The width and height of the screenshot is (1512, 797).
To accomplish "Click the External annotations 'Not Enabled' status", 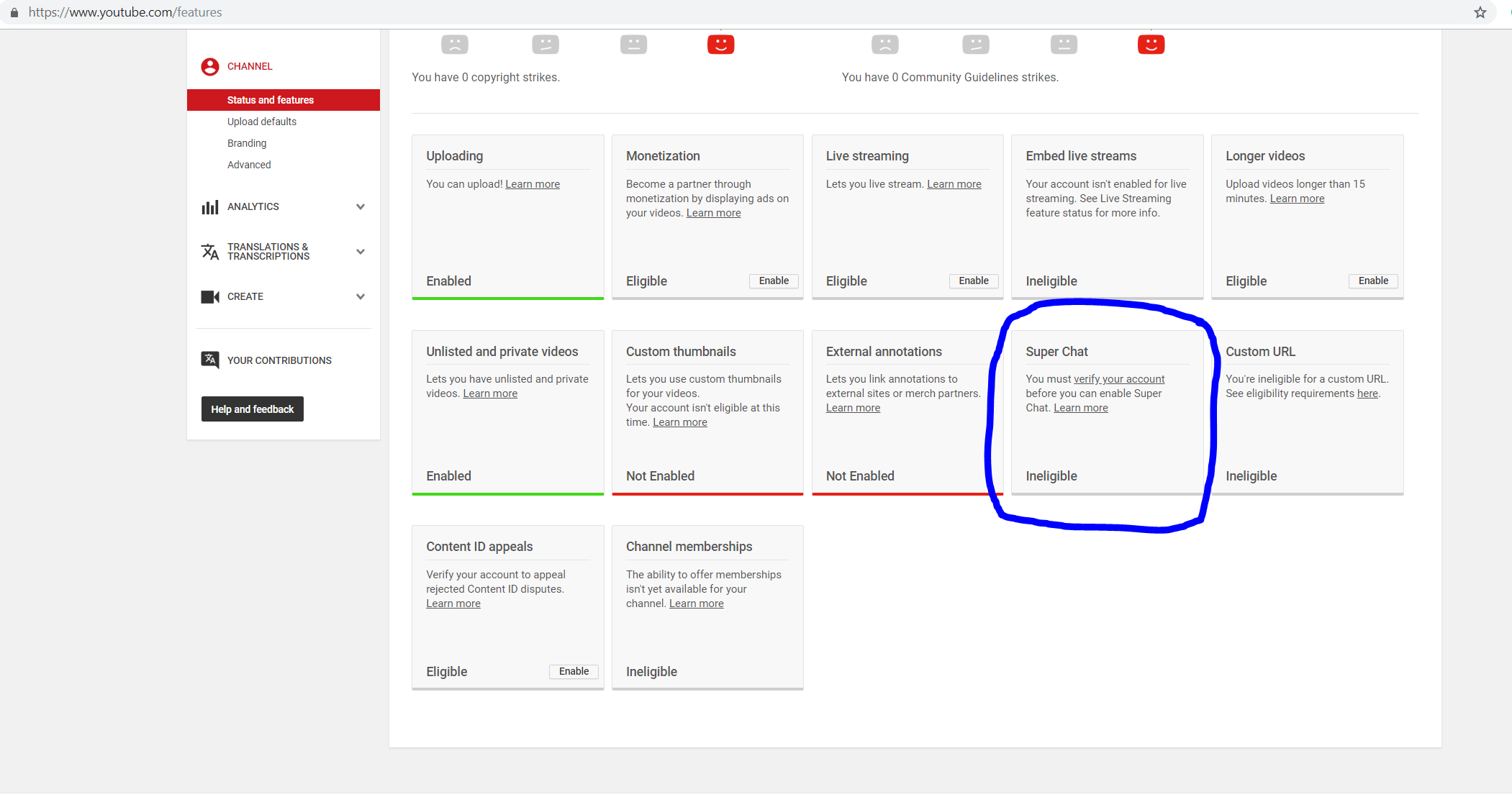I will (x=860, y=476).
